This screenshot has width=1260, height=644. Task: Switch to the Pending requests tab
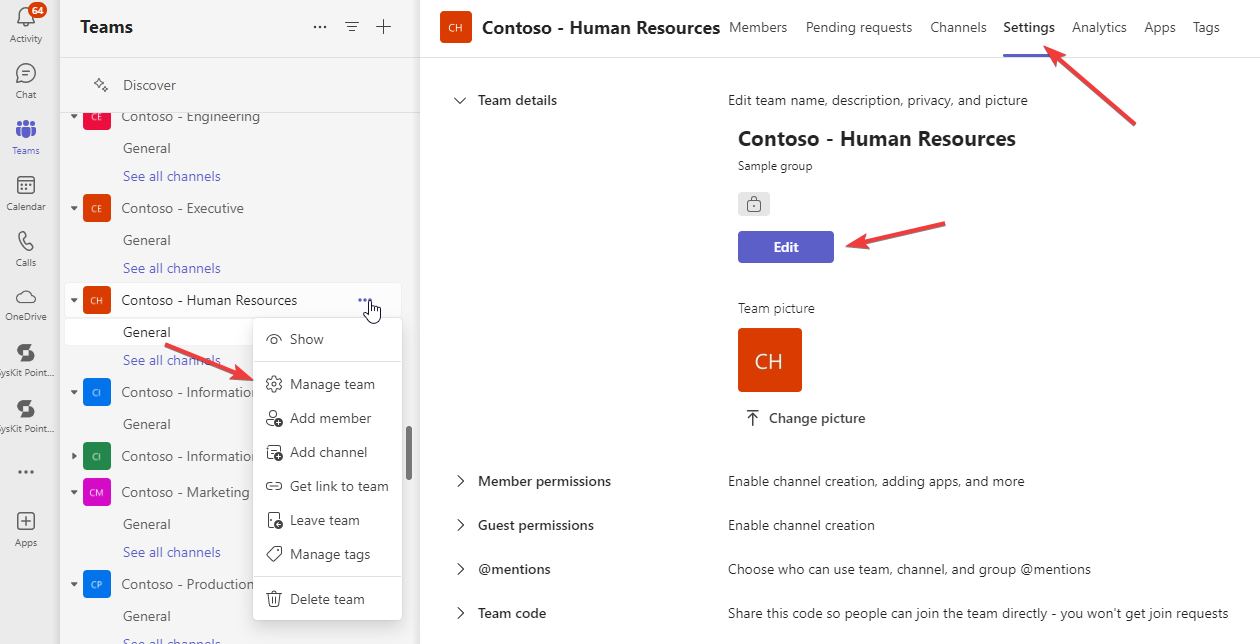click(x=859, y=27)
